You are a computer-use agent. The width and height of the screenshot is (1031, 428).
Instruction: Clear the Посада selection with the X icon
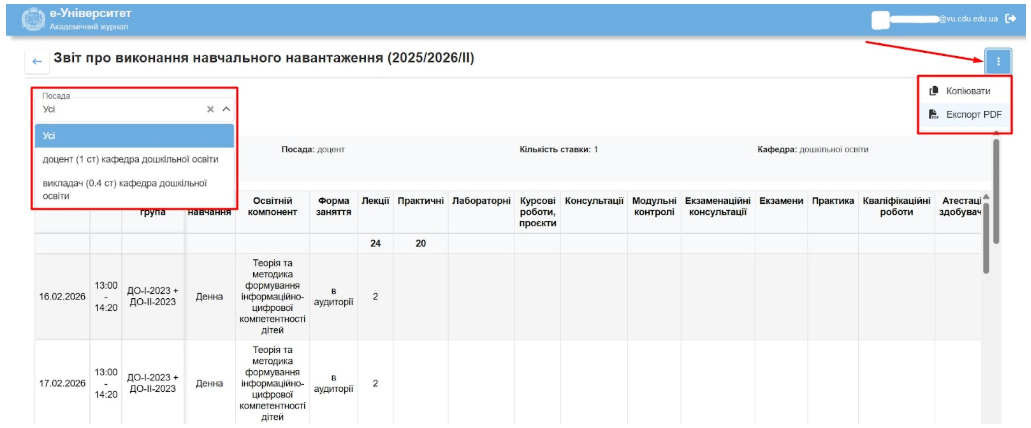coord(211,109)
